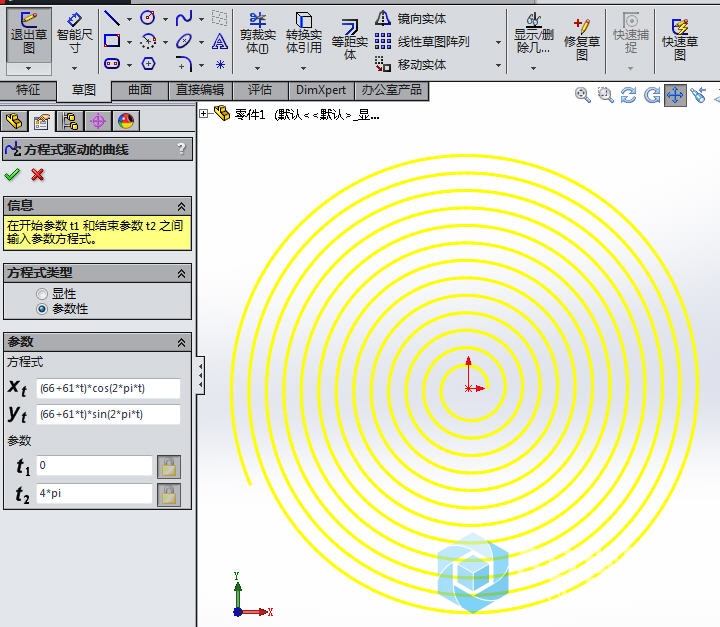Click the Exit Sketch (退出草图) button
720x627 pixels.
click(28, 35)
